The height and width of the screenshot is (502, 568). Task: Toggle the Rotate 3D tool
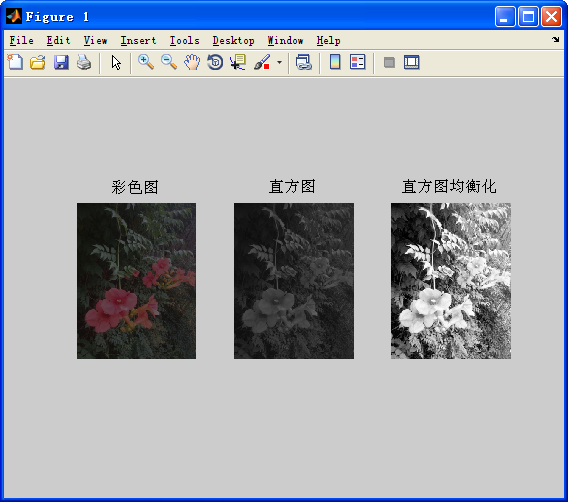coord(215,62)
